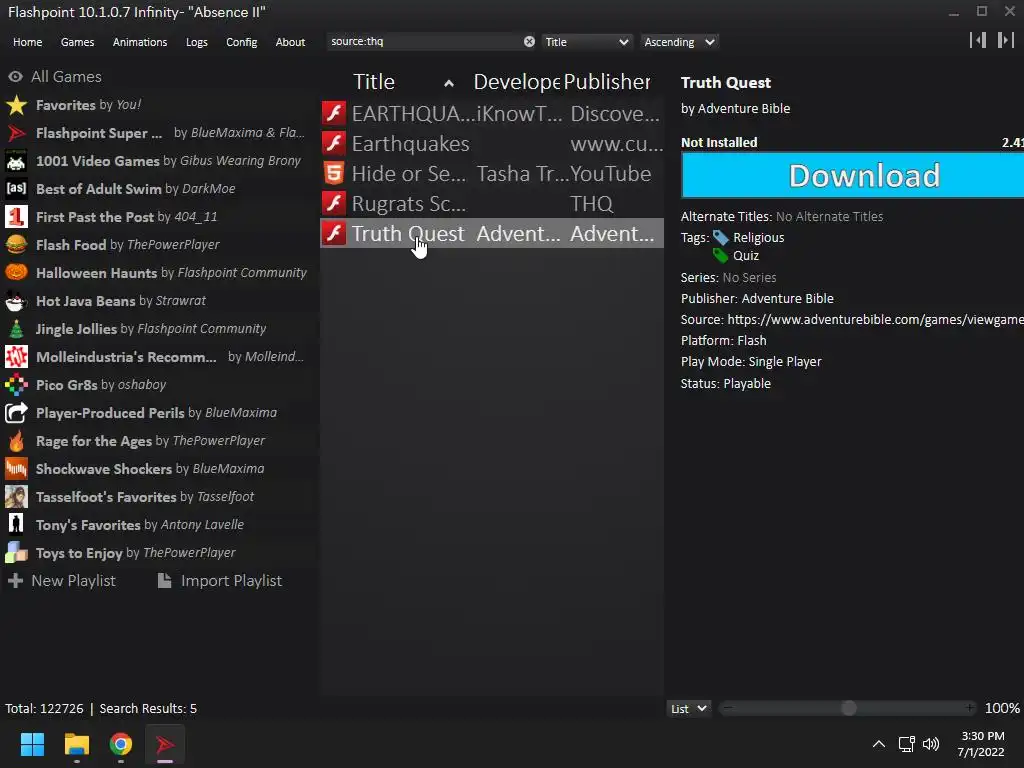Viewport: 1024px width, 768px height.
Task: Click the First Past the Post icon
Action: (16, 217)
